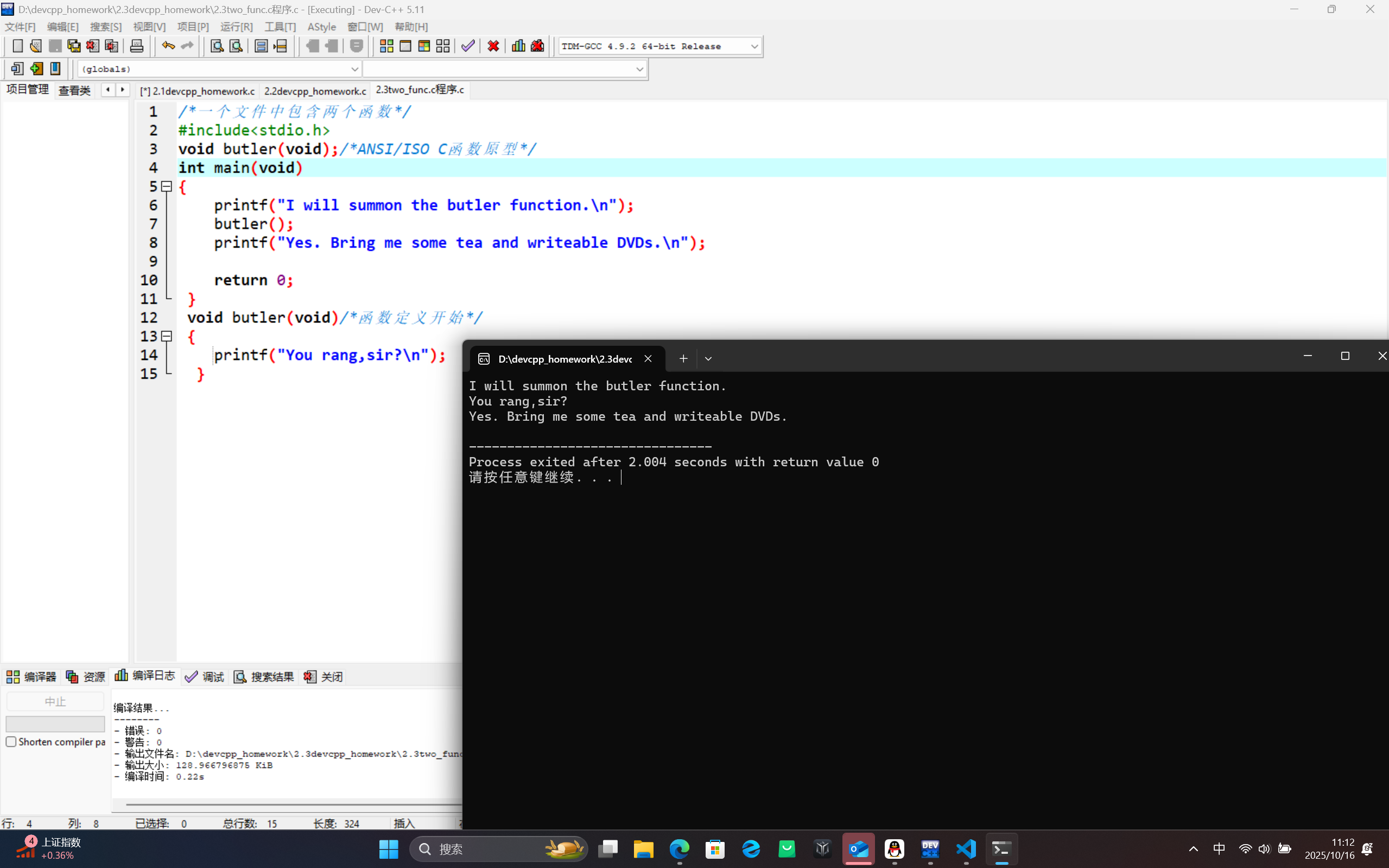Click the Profile analysis bar chart icon
Image resolution: width=1389 pixels, height=868 pixels.
pos(518,46)
